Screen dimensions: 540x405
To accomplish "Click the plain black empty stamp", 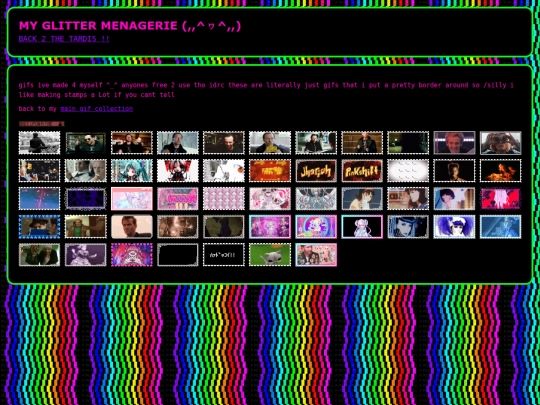I will click(178, 255).
